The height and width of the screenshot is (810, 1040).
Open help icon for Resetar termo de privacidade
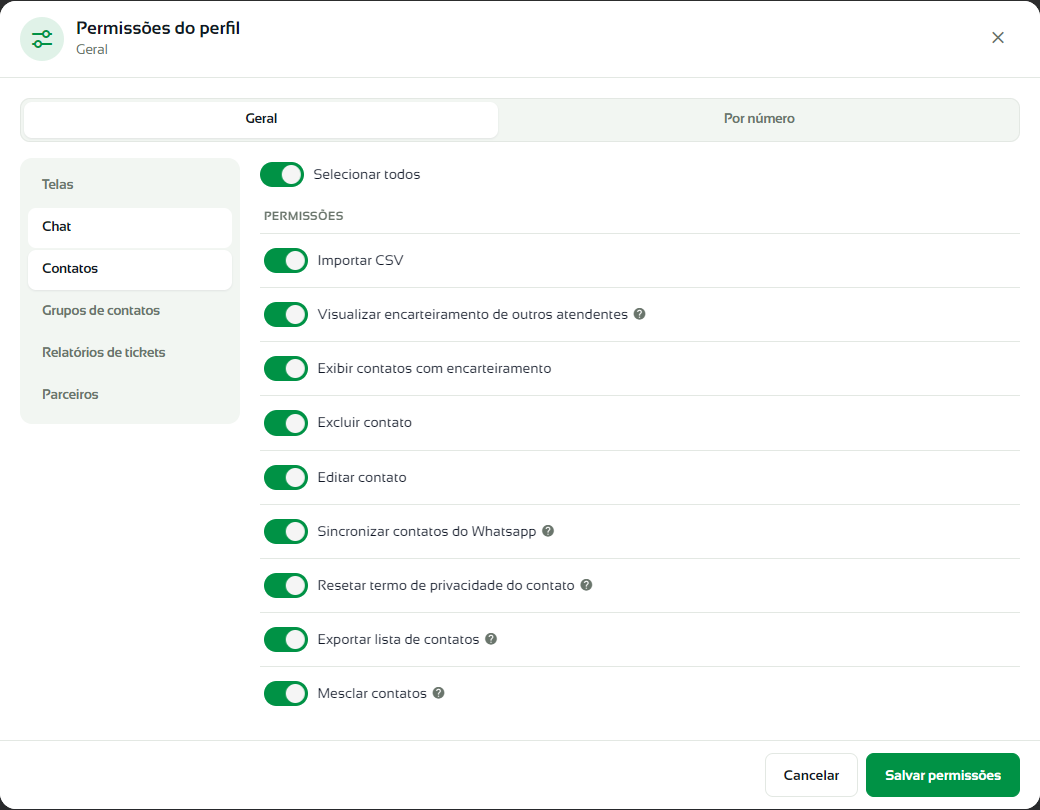click(x=586, y=584)
